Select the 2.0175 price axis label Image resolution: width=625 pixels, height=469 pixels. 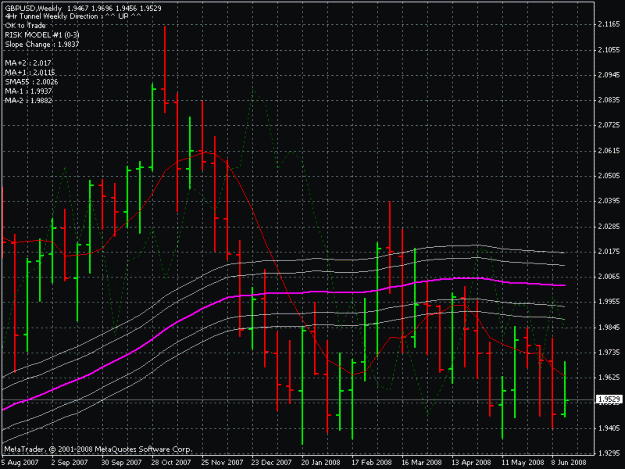(x=609, y=251)
